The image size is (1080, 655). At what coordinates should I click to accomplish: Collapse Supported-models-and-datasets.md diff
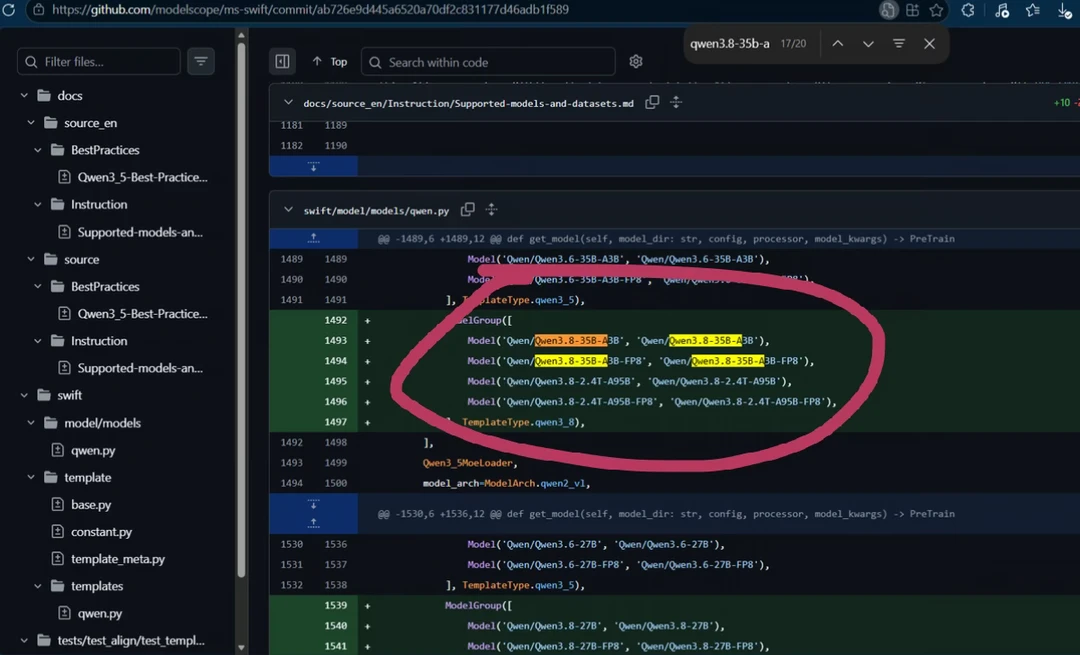pos(288,103)
